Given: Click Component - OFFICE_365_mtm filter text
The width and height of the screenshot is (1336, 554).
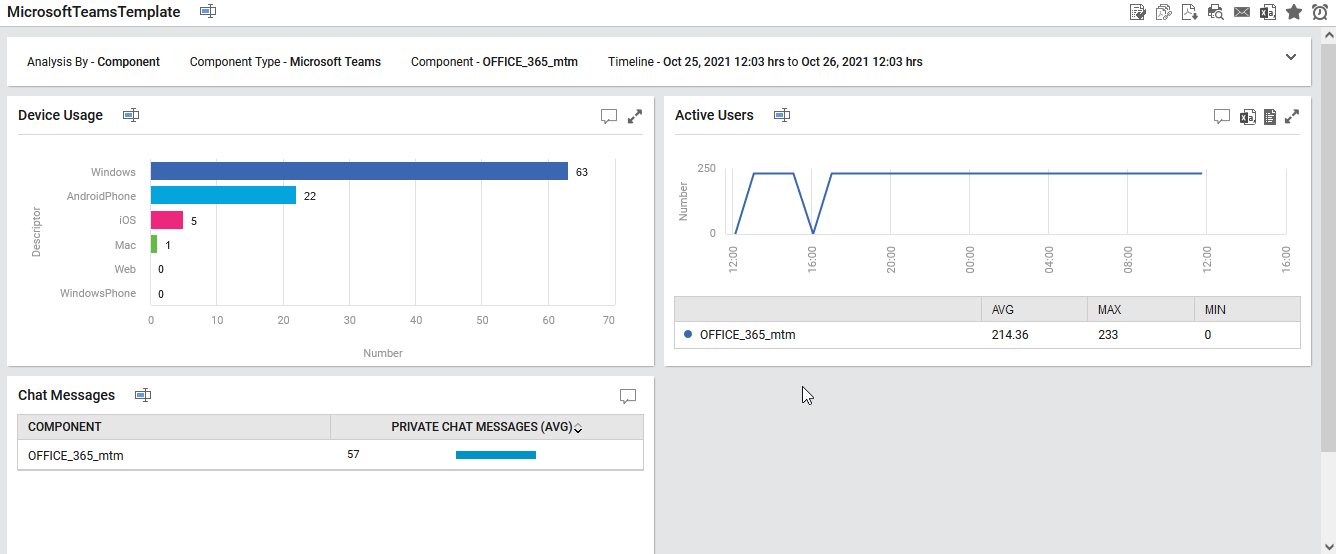Looking at the screenshot, I should (494, 62).
